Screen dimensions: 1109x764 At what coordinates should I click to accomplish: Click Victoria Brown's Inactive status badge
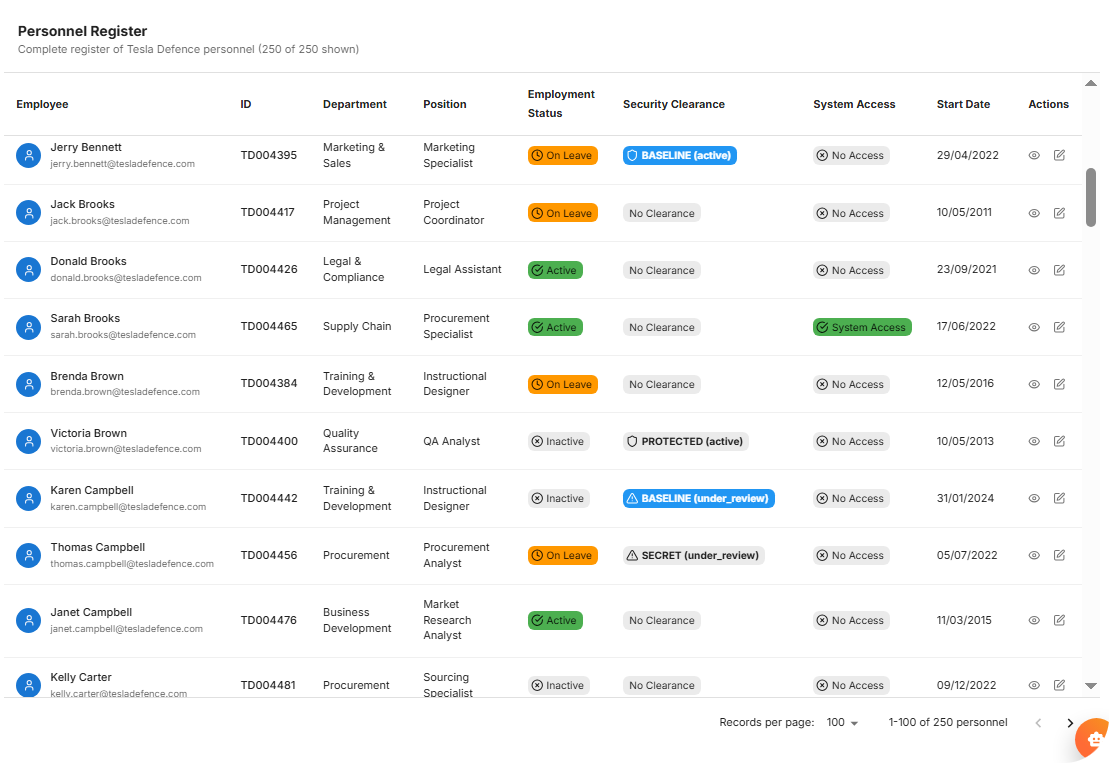(559, 441)
